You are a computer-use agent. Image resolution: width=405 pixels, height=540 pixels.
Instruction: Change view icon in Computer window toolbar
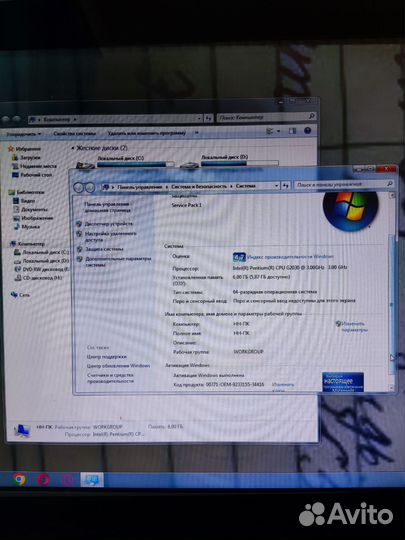(x=270, y=131)
